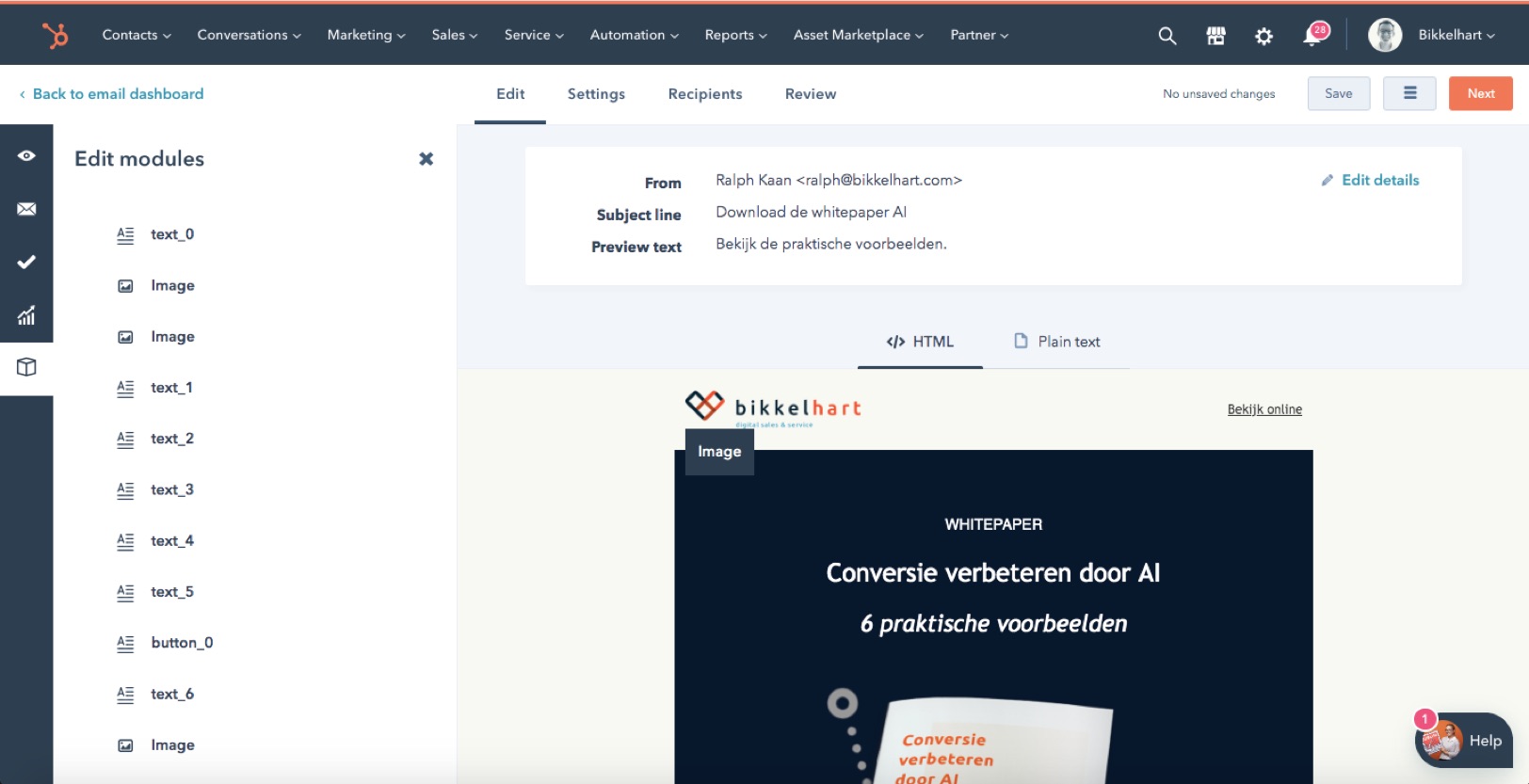Open the marketplace storefront icon
The height and width of the screenshot is (784, 1529).
point(1215,36)
